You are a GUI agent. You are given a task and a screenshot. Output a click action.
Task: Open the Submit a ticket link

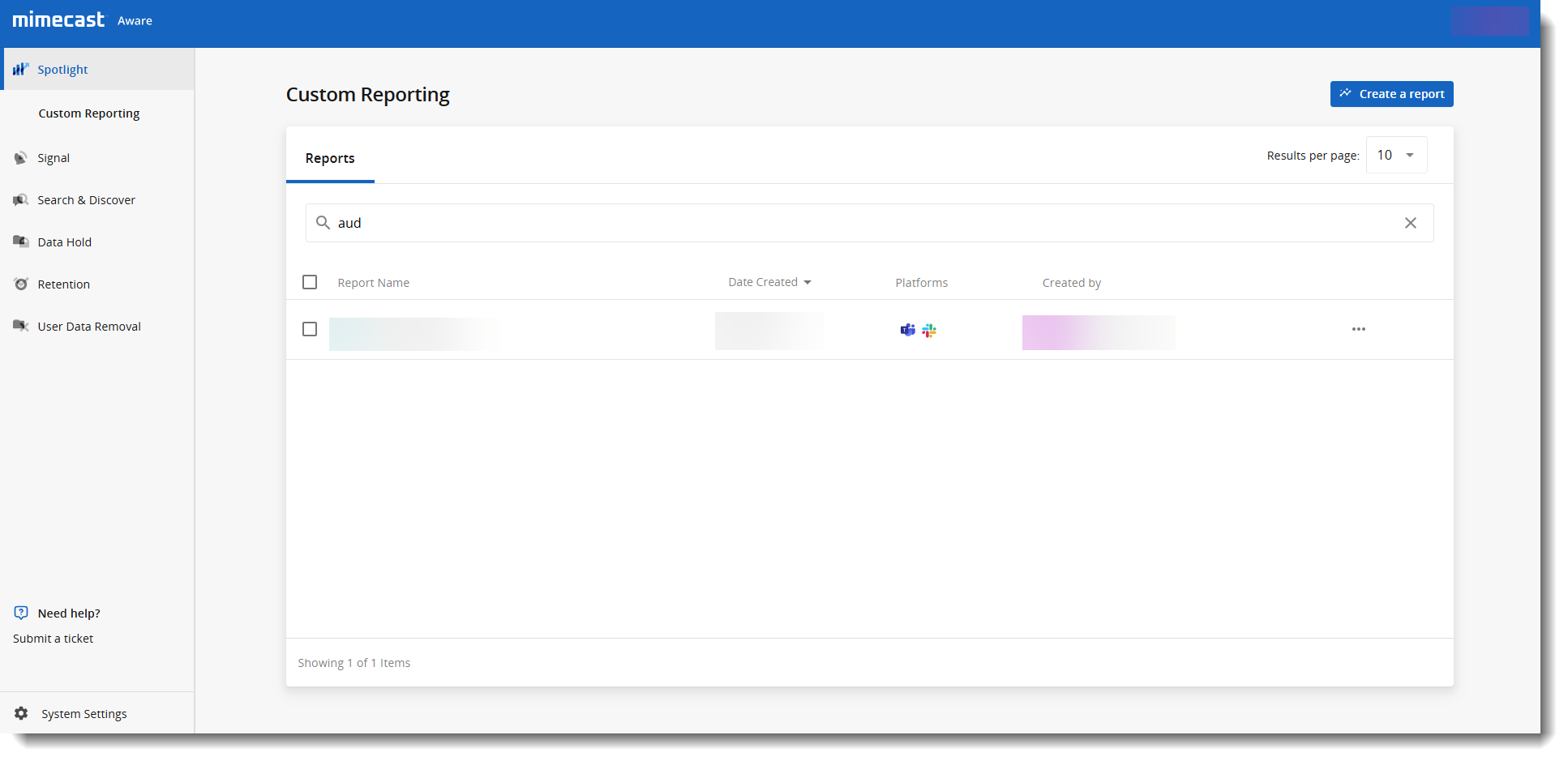click(x=54, y=639)
